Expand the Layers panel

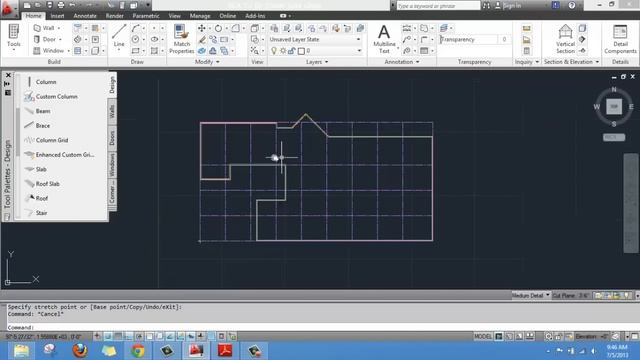[317, 62]
